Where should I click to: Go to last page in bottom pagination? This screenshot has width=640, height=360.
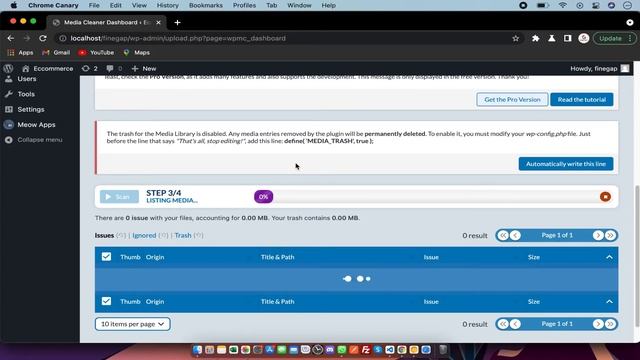click(x=610, y=324)
